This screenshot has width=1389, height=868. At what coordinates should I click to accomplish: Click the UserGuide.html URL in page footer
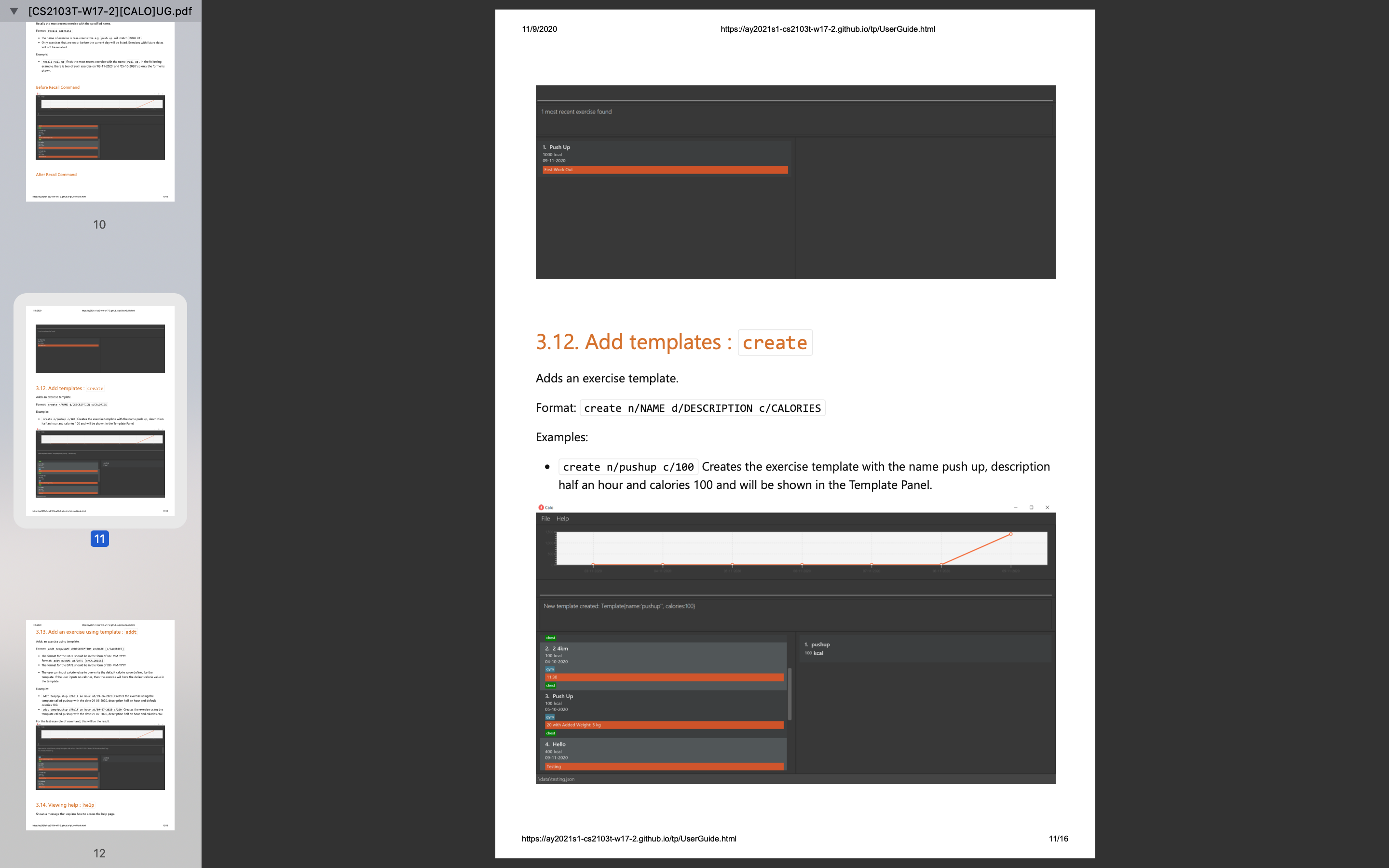coord(628,839)
